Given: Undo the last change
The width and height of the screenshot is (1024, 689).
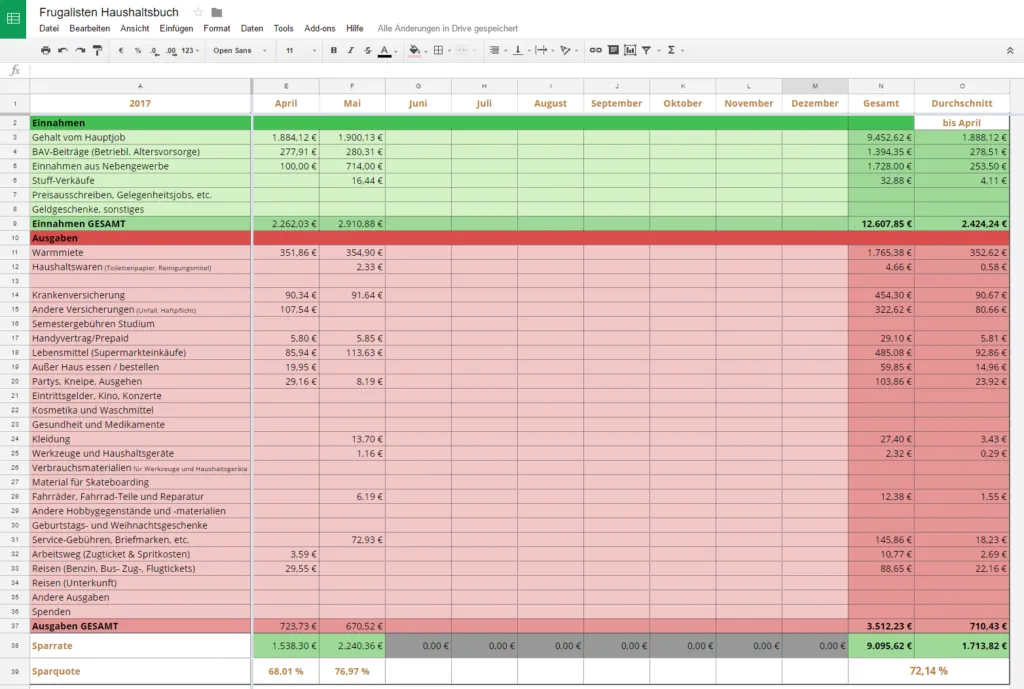Looking at the screenshot, I should 61,50.
